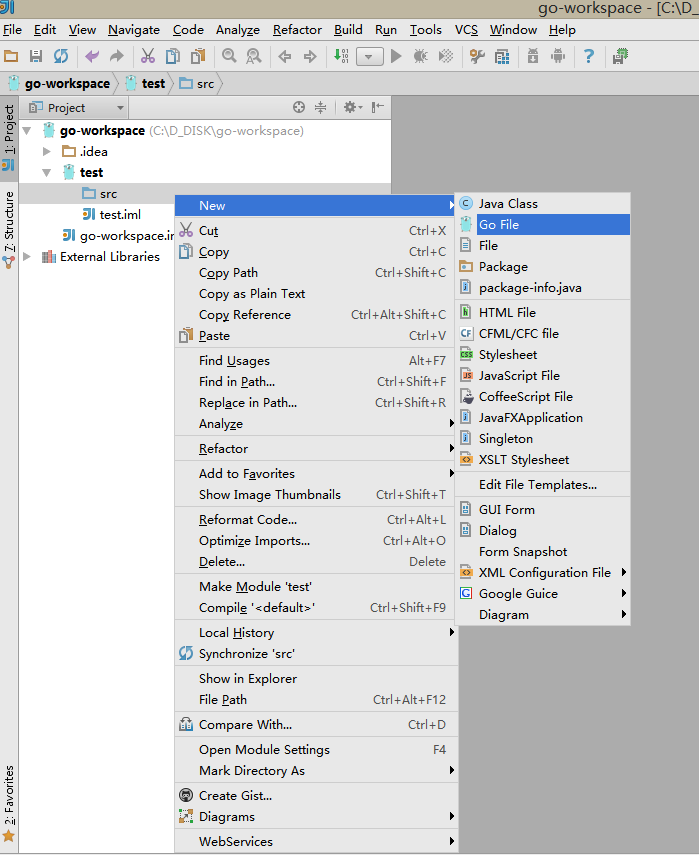Choose Package from New submenu
The image size is (699, 855).
tap(543, 267)
